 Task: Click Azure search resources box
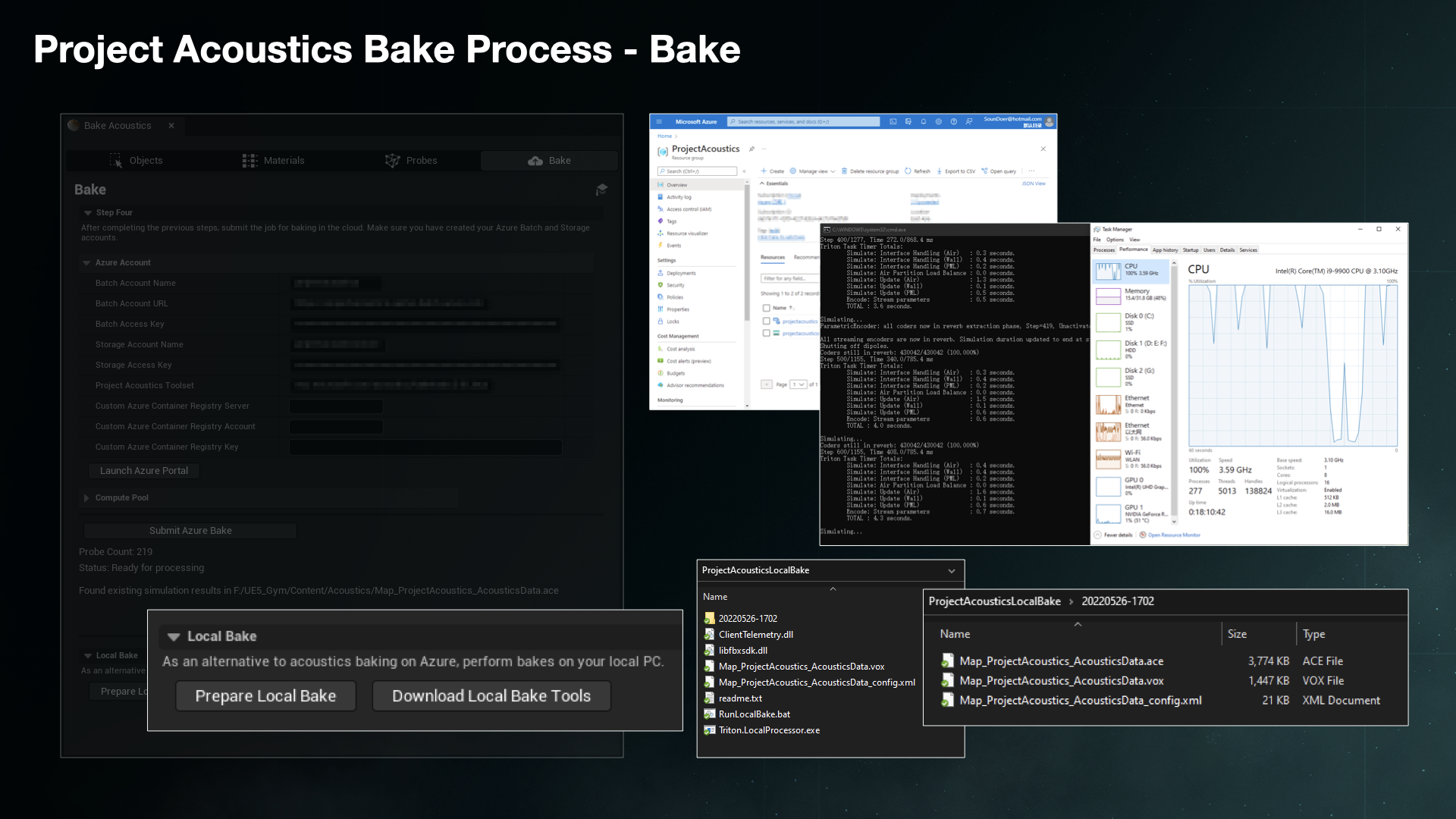coord(803,121)
